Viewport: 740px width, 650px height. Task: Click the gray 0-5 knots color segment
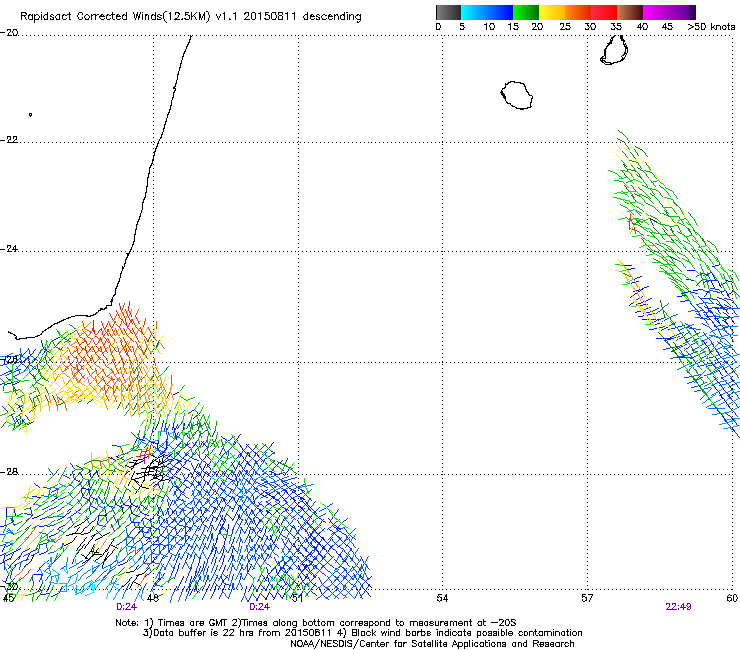(448, 12)
